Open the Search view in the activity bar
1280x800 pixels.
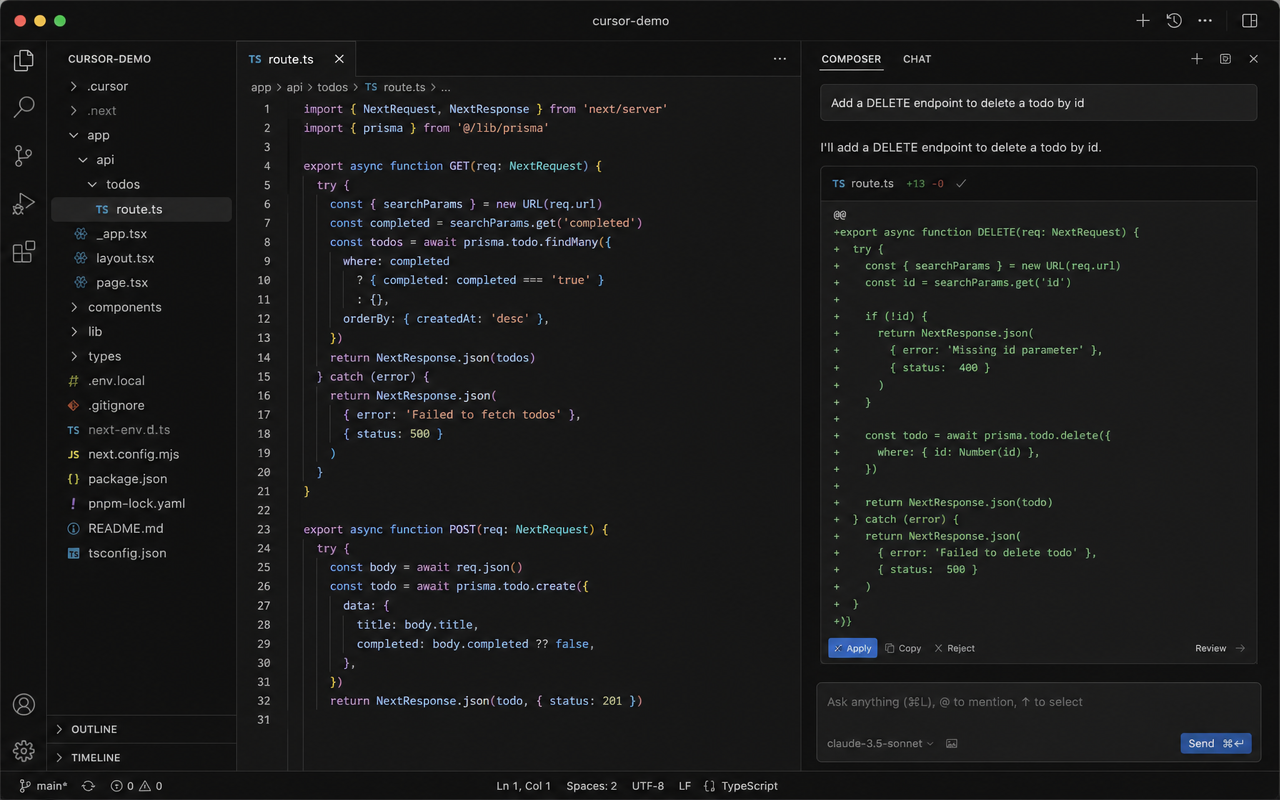tap(24, 108)
